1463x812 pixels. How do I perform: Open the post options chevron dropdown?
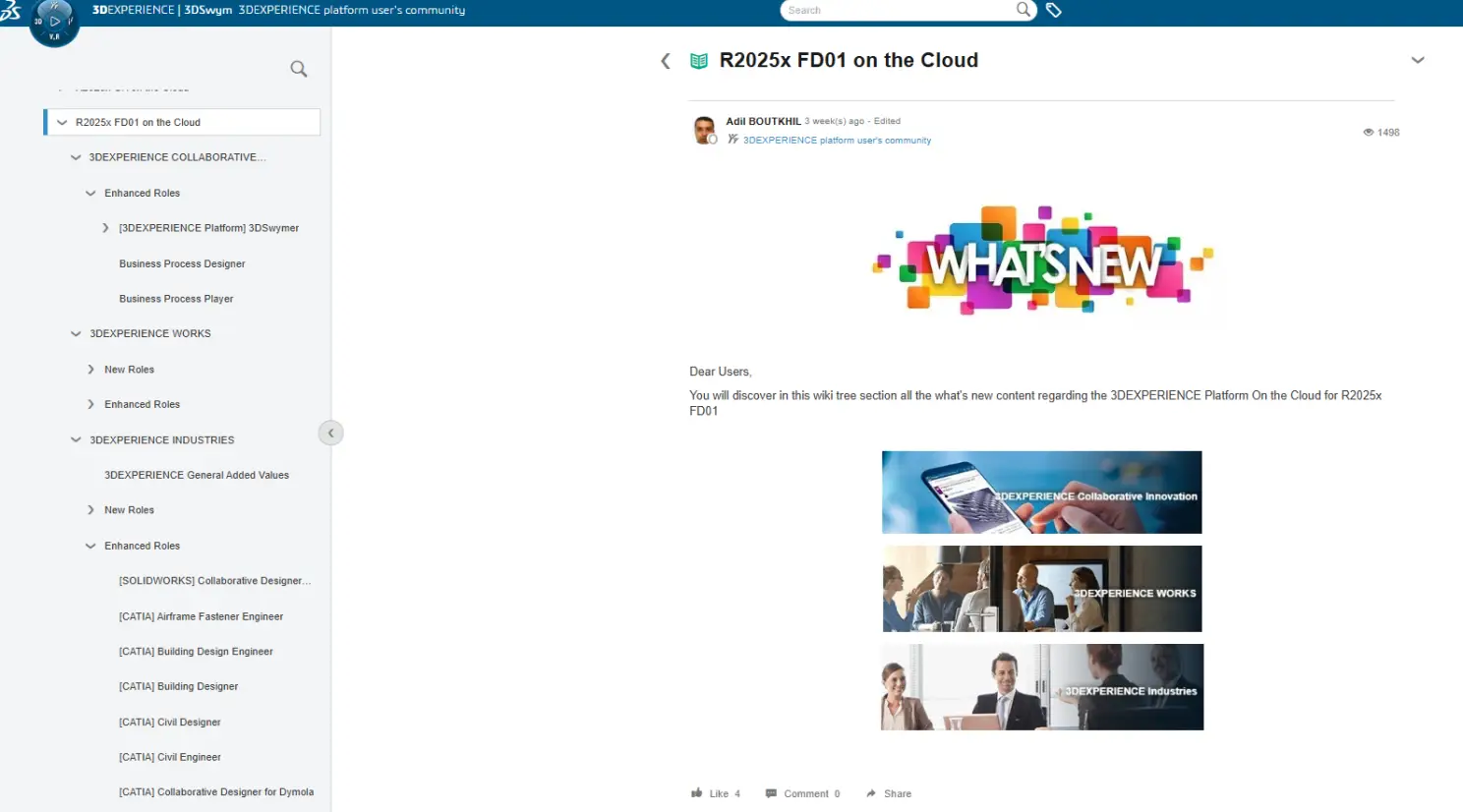tap(1417, 61)
